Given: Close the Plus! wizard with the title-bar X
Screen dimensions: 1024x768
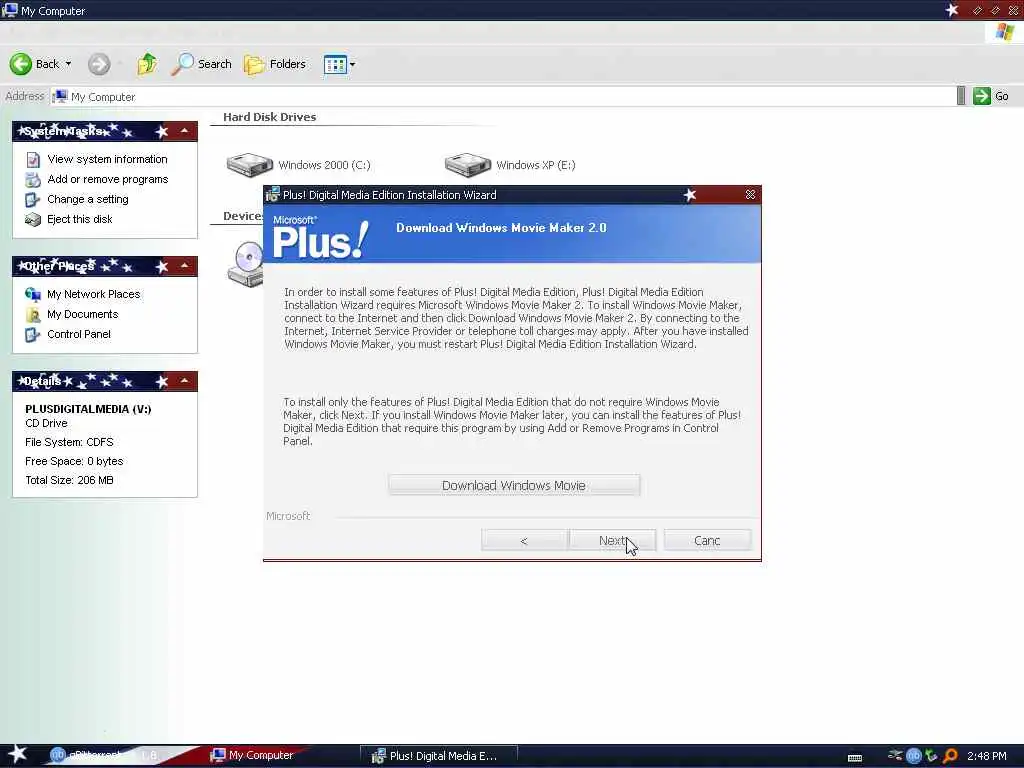Looking at the screenshot, I should click(750, 195).
